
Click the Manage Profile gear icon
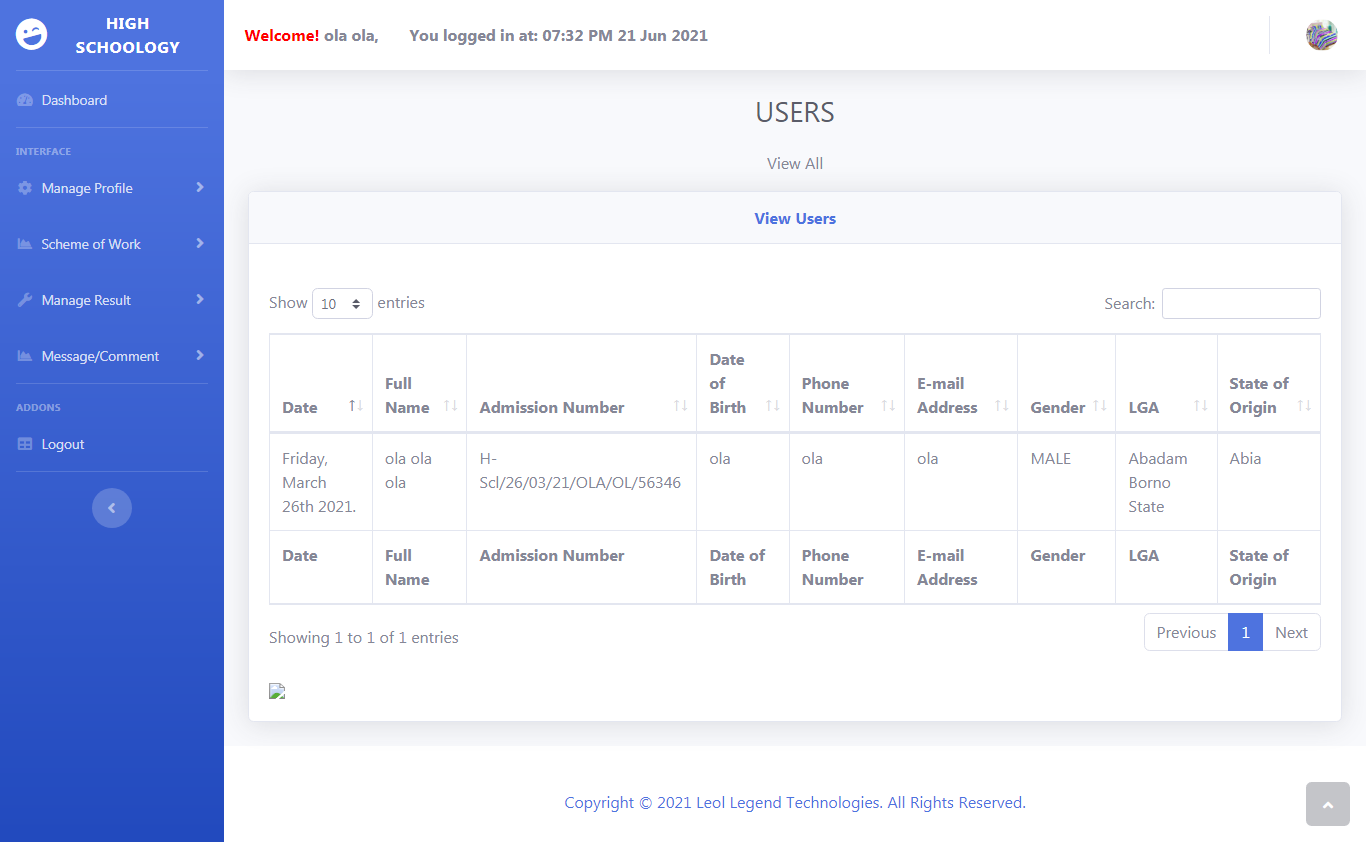coord(25,188)
